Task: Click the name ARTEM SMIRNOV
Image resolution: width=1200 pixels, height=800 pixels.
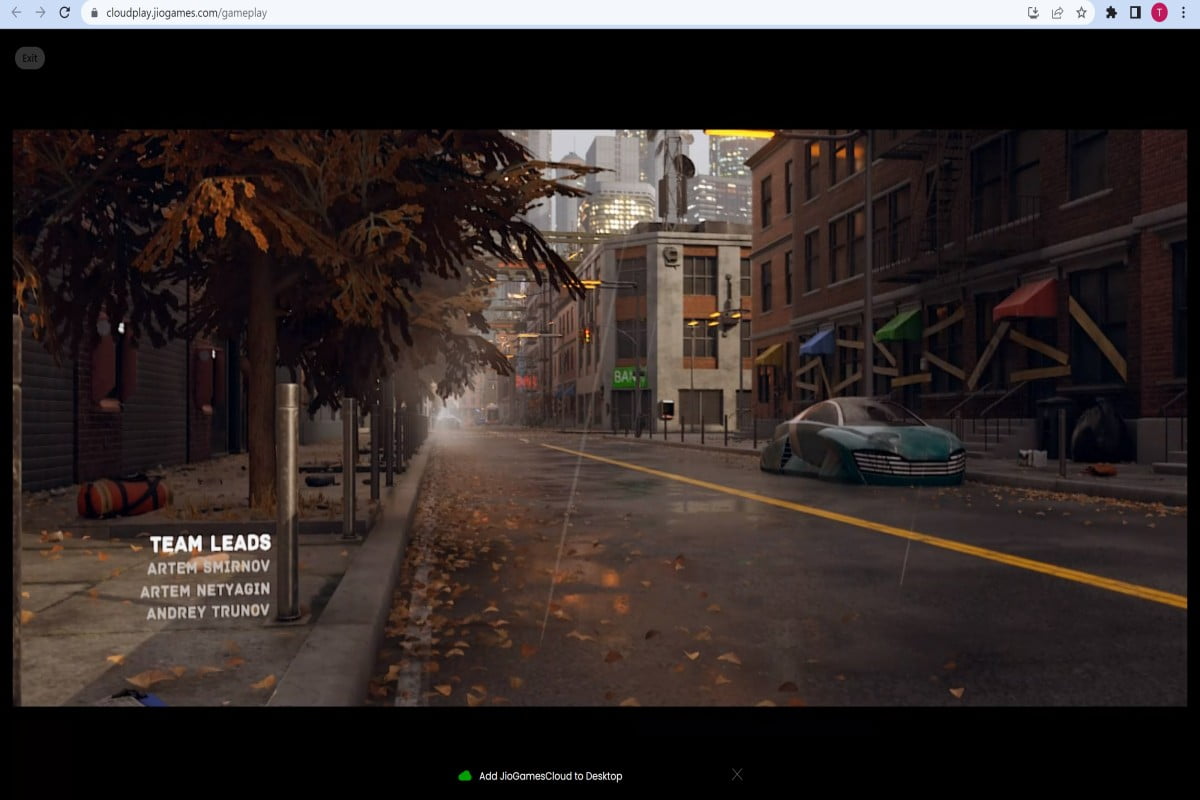Action: pos(209,568)
